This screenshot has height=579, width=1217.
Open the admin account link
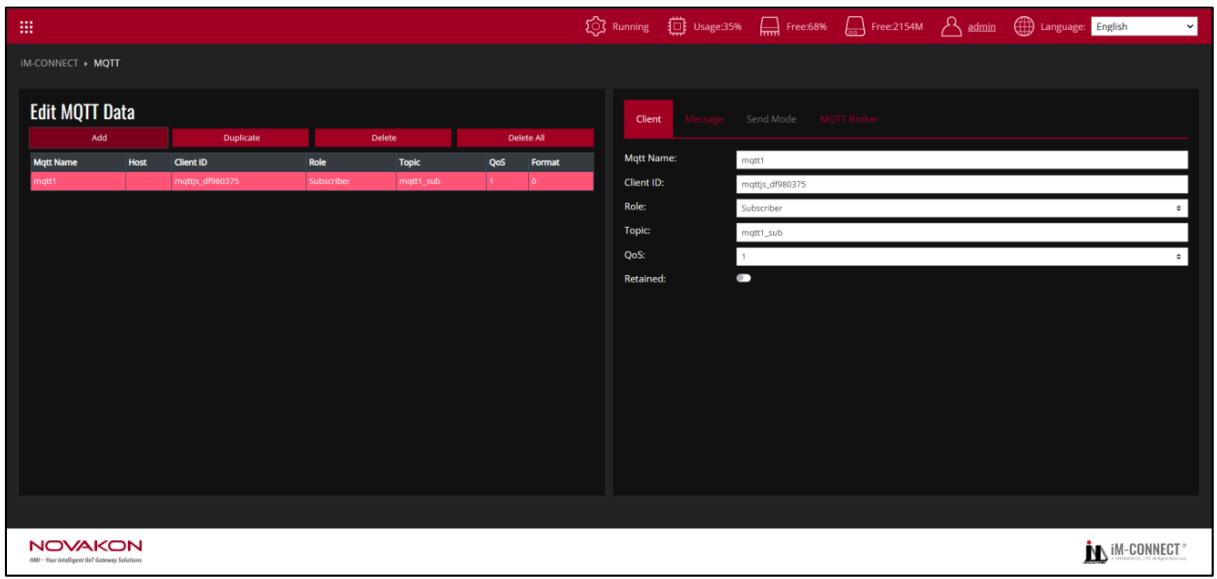click(x=981, y=26)
